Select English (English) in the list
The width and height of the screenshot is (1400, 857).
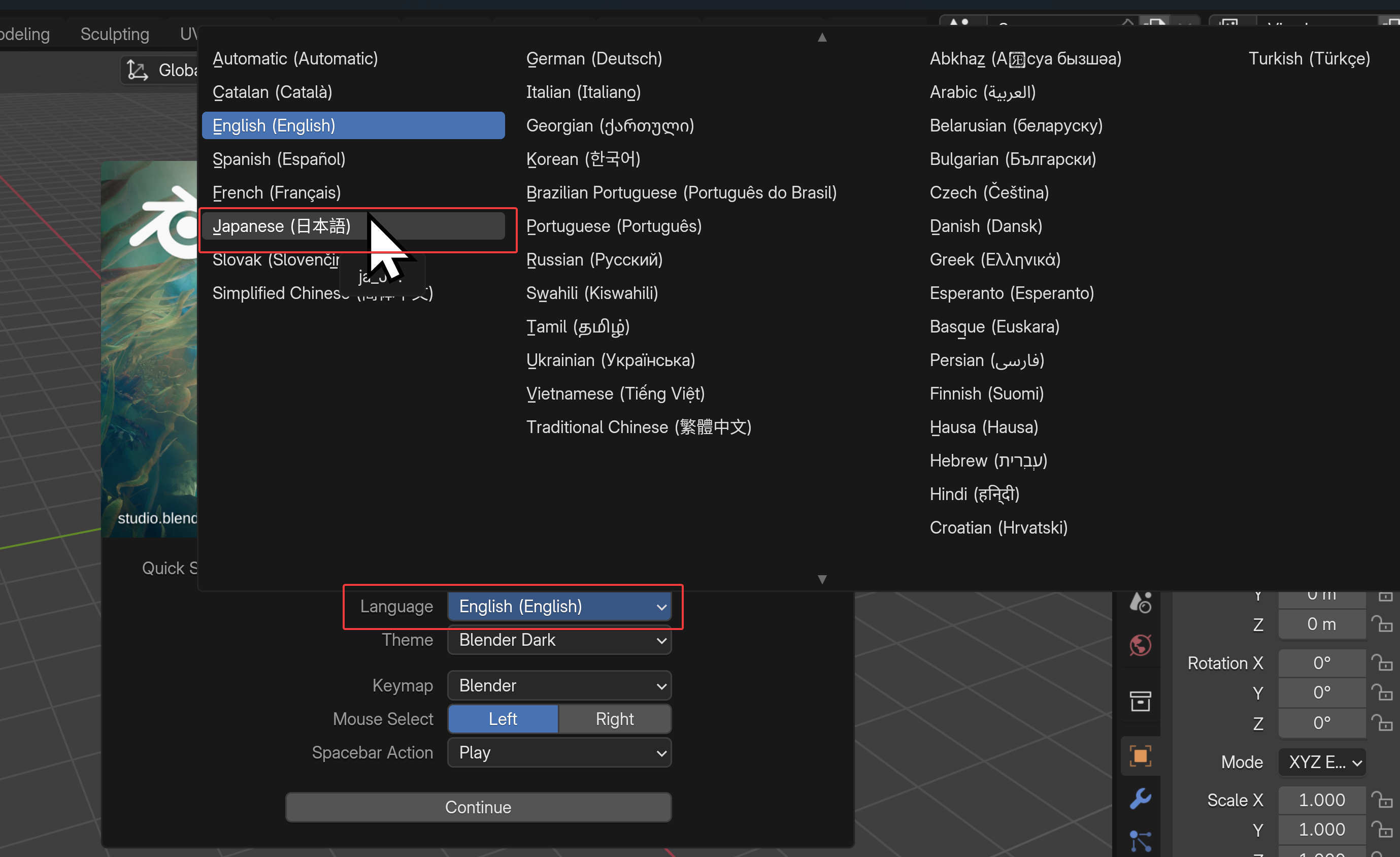click(353, 125)
